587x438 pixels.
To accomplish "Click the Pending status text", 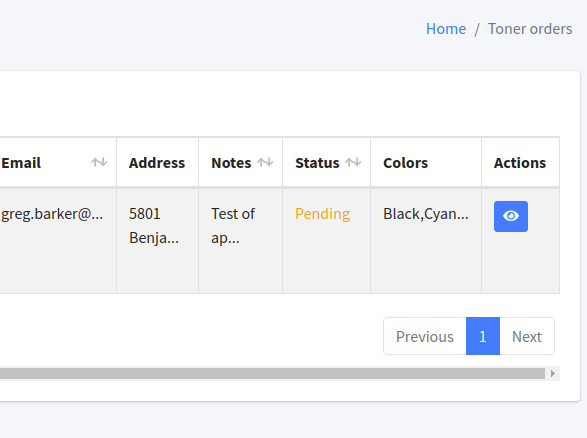I will 322,214.
